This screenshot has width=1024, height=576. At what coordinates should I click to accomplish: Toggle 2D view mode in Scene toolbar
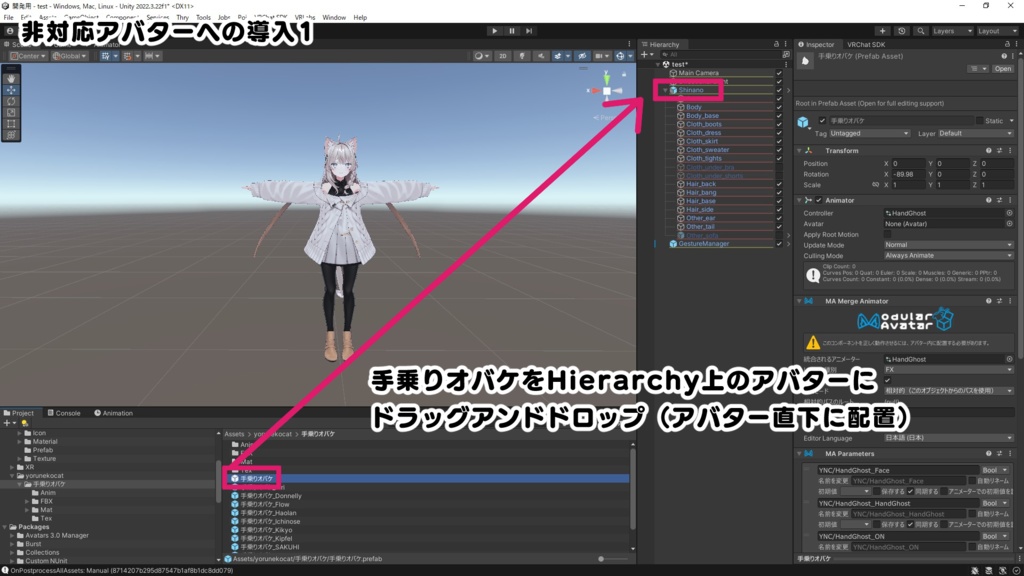[x=503, y=58]
